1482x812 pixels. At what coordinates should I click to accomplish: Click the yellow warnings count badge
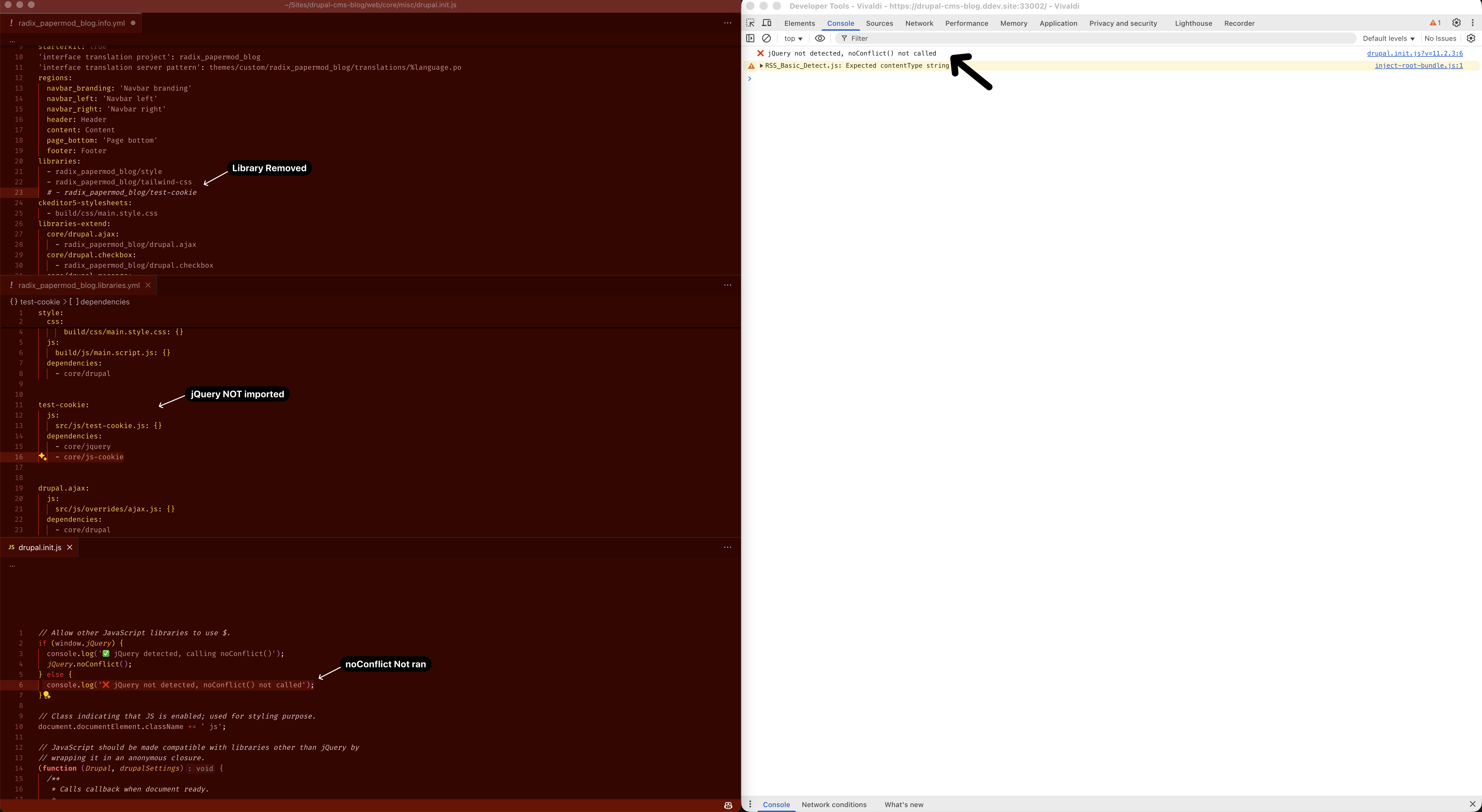1434,23
